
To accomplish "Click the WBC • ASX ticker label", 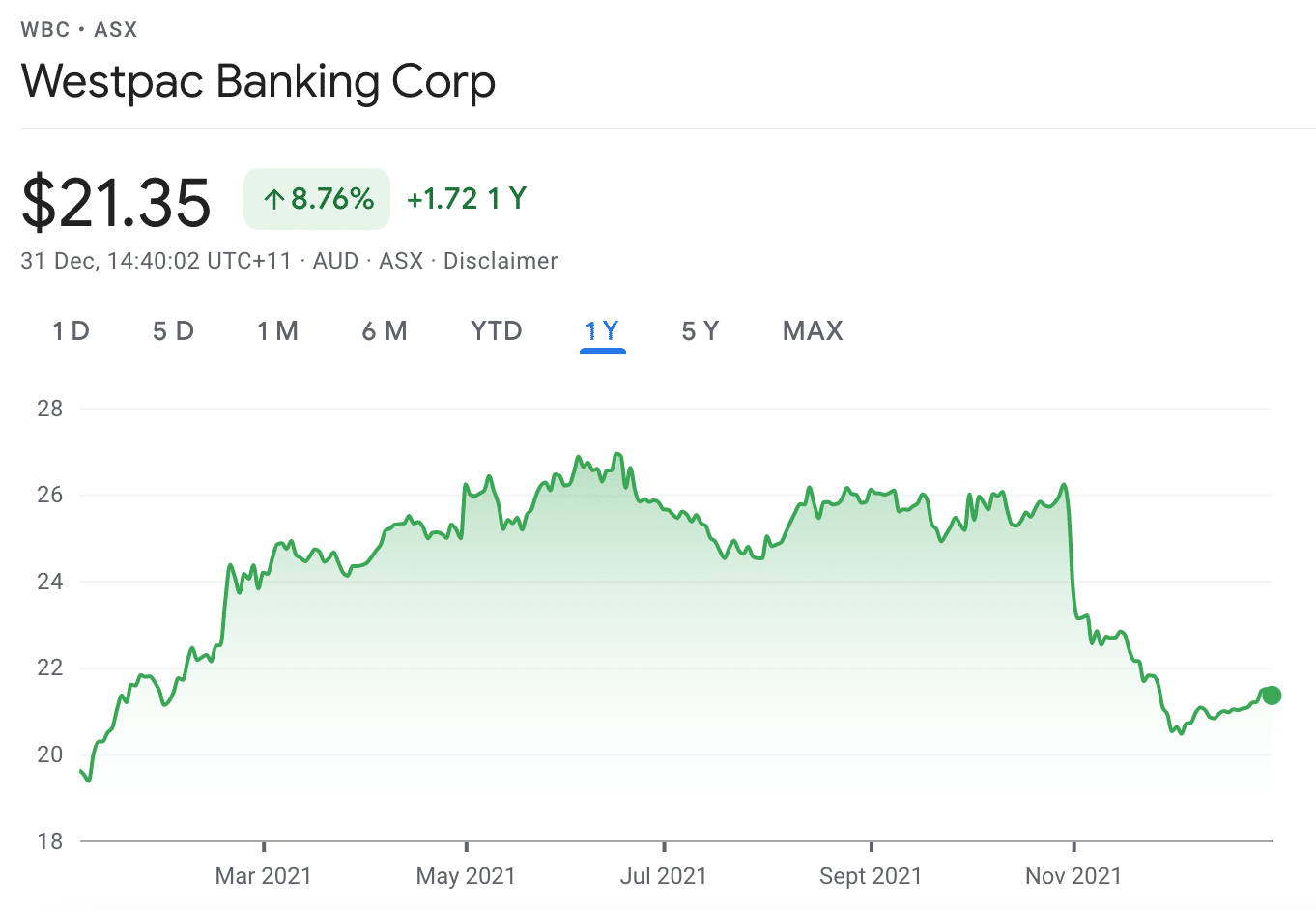I will 79,29.
